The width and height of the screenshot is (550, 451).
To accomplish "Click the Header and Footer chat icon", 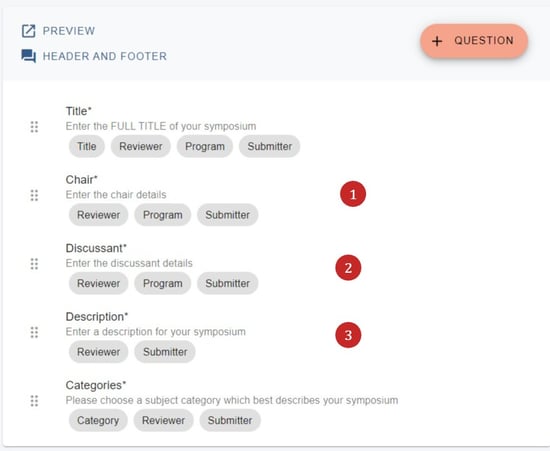I will (28, 56).
